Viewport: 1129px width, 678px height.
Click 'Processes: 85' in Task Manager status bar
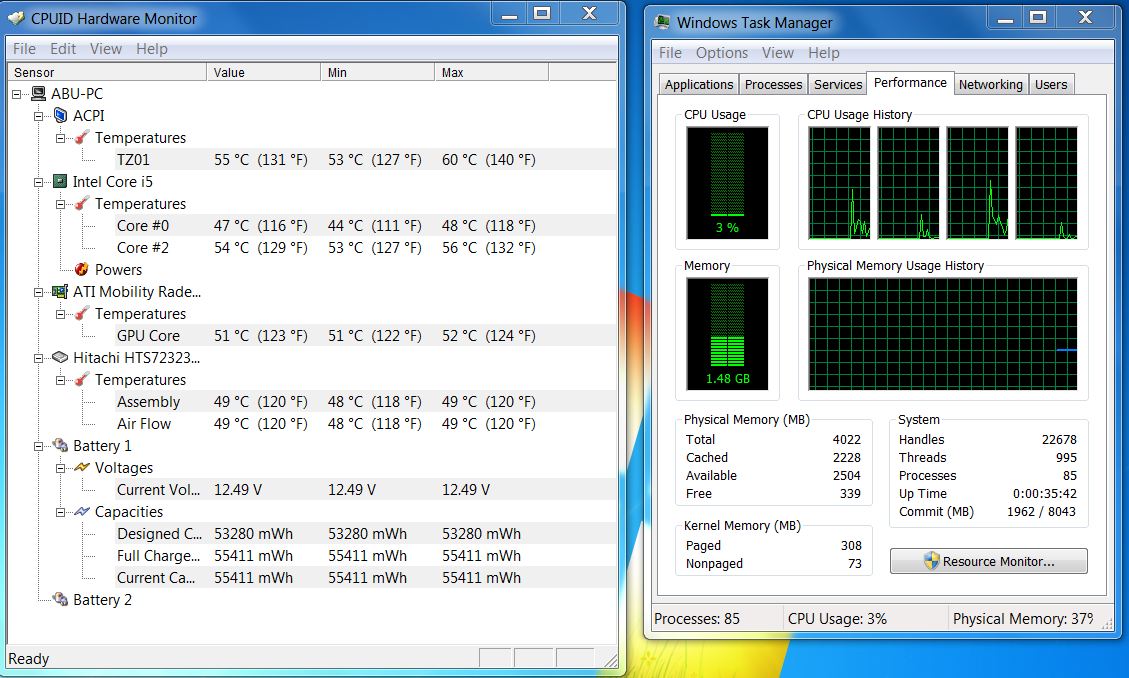coord(696,619)
